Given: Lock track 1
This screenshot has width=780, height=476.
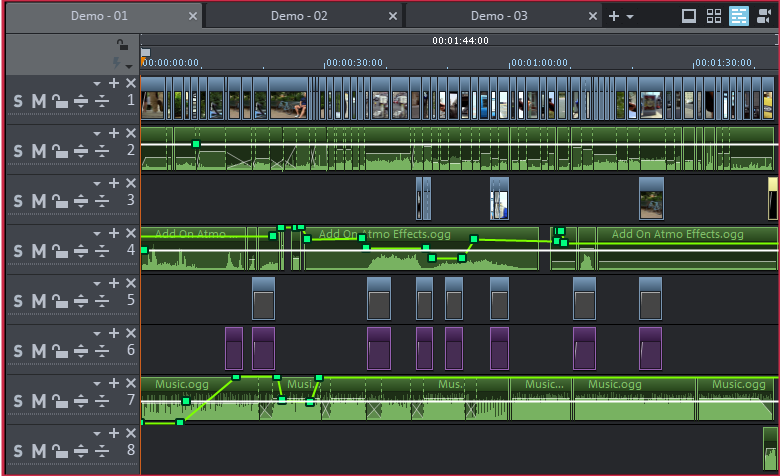Looking at the screenshot, I should (x=60, y=101).
